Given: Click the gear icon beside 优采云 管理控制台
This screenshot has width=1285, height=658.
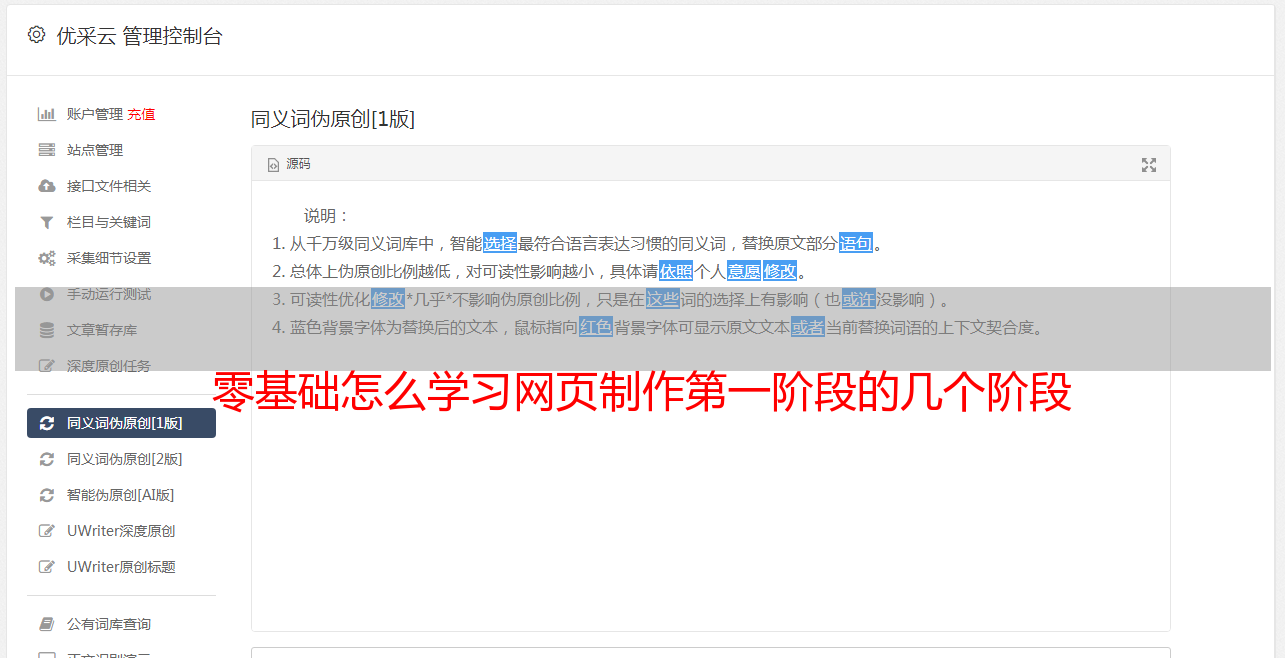Looking at the screenshot, I should tap(37, 35).
